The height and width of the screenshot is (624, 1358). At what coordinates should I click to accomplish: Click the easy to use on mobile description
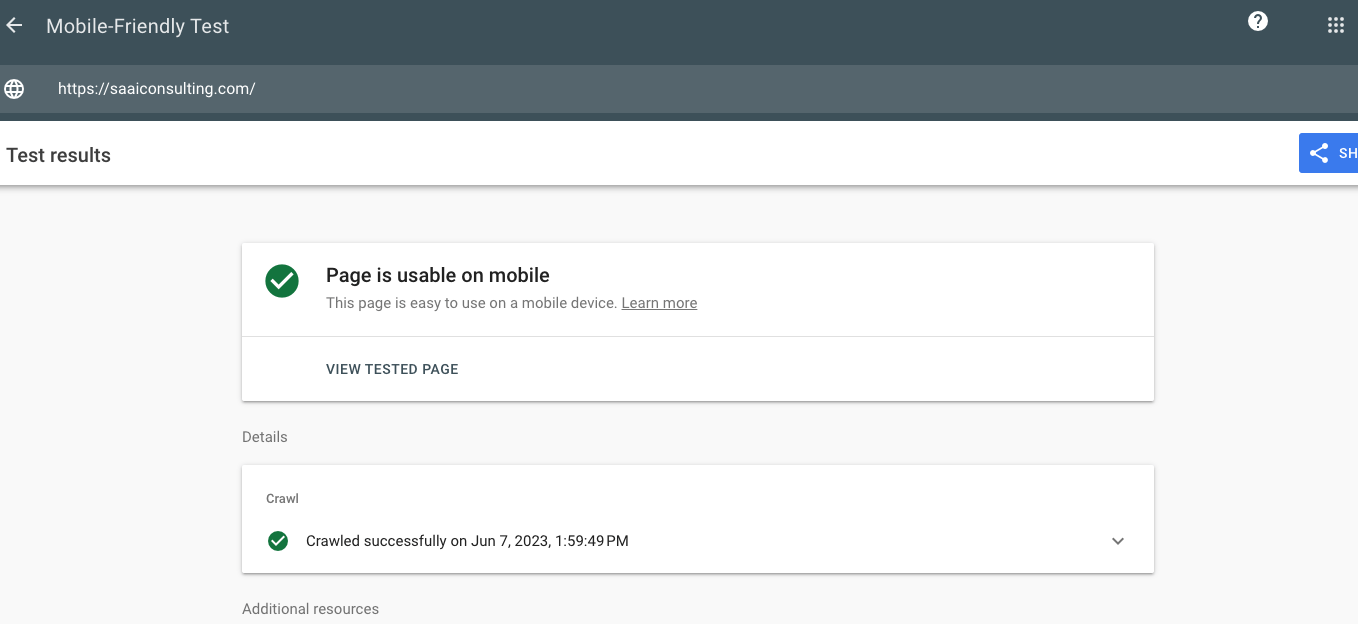(x=471, y=303)
